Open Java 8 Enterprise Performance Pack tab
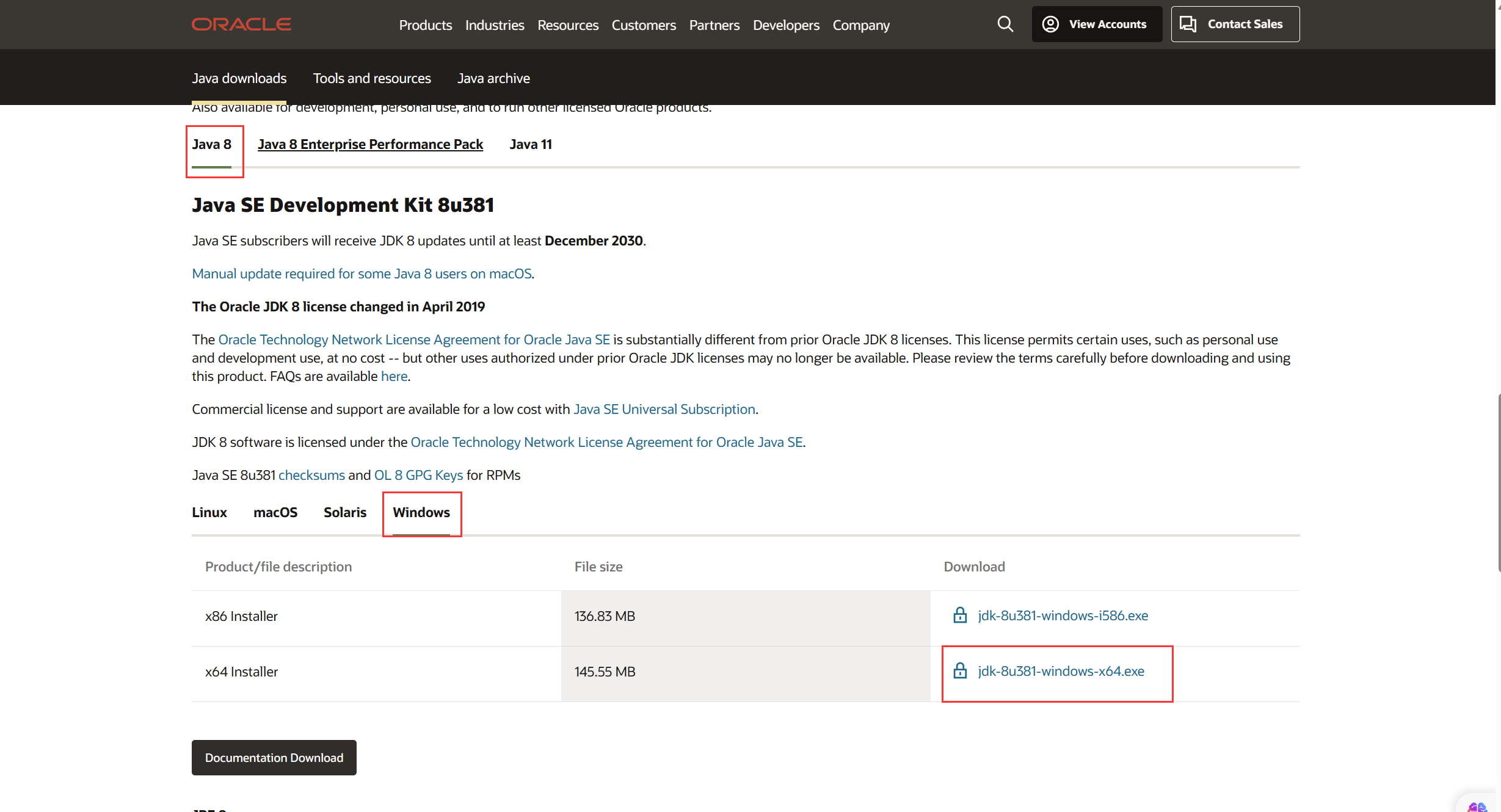The width and height of the screenshot is (1501, 812). coord(370,144)
